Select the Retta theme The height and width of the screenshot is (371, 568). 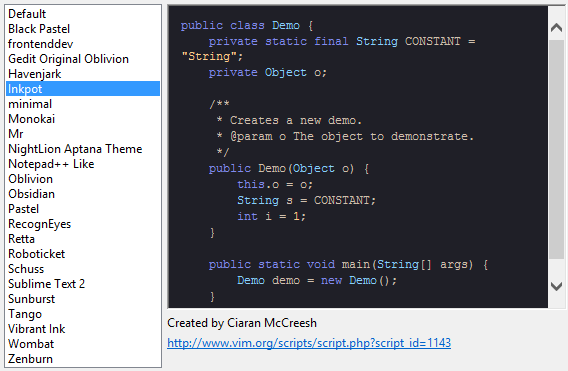83,239
